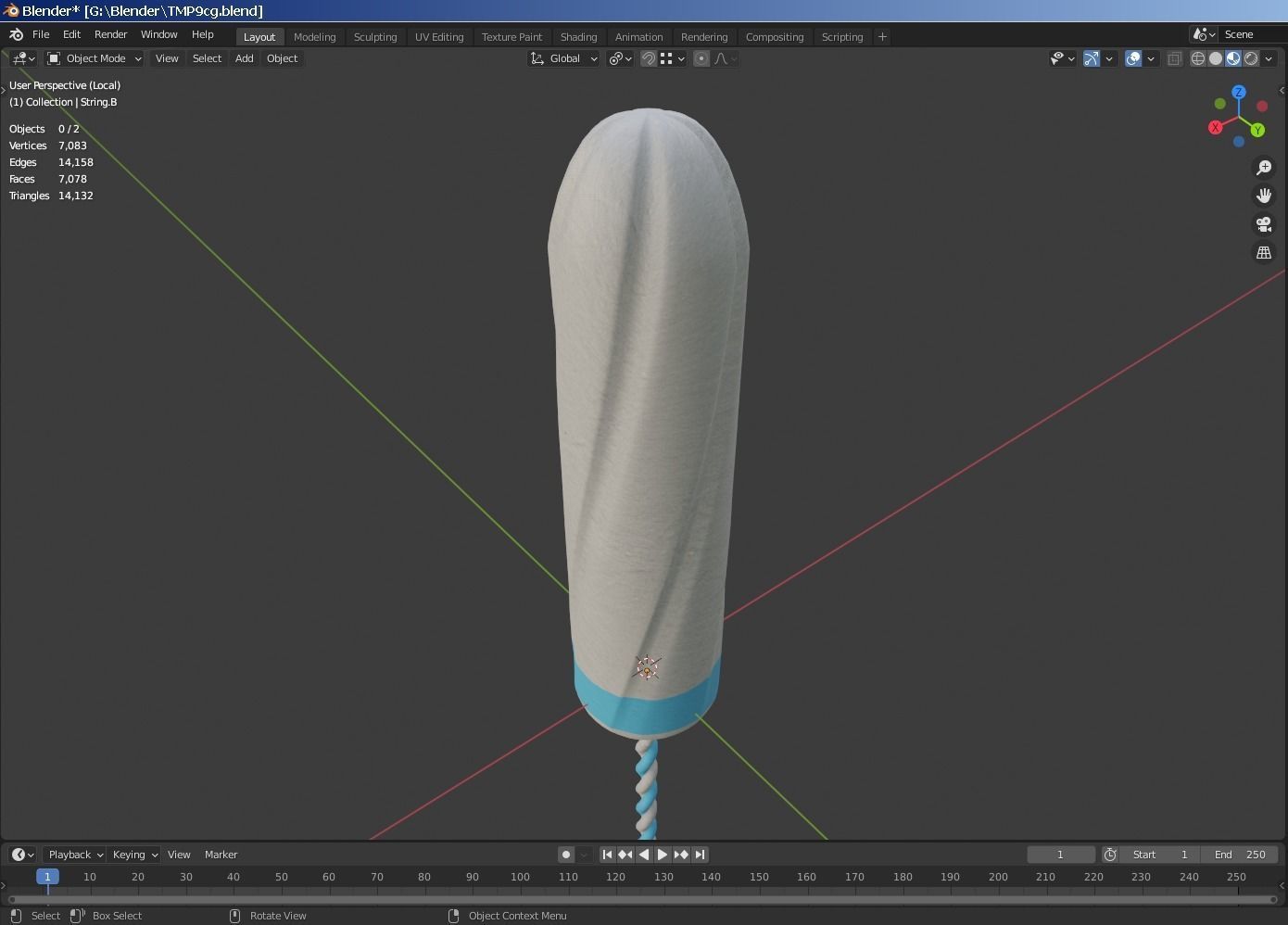Image resolution: width=1288 pixels, height=925 pixels.
Task: Toggle viewport overlays
Action: [1133, 58]
